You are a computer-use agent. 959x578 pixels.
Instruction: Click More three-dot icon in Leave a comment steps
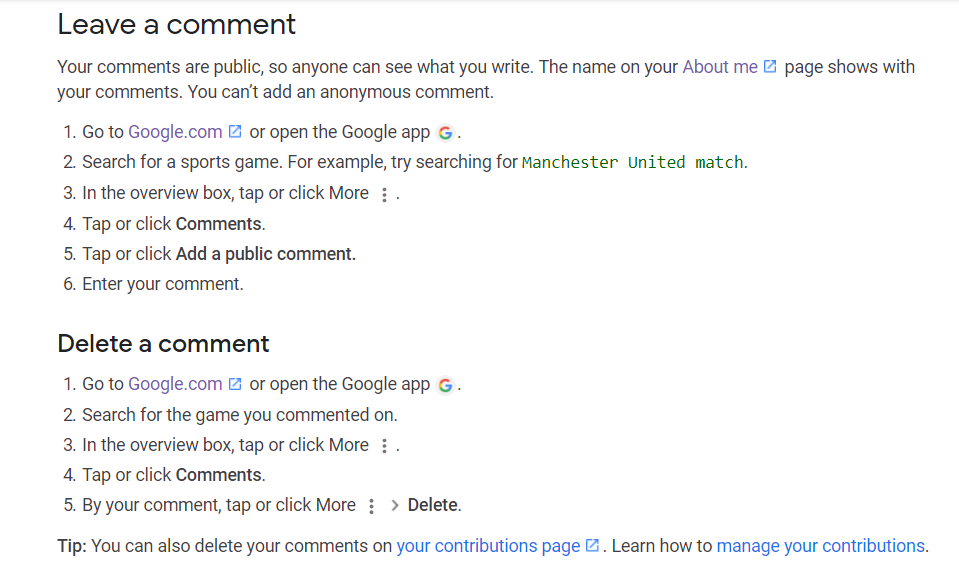(384, 195)
